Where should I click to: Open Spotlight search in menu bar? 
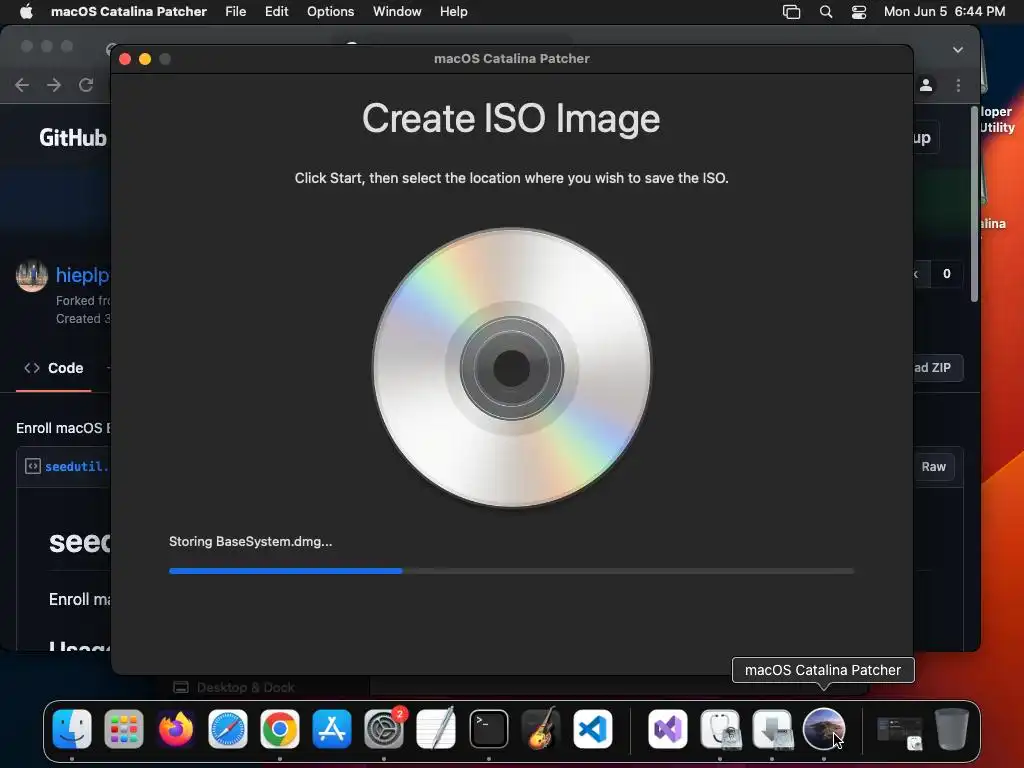pos(826,12)
